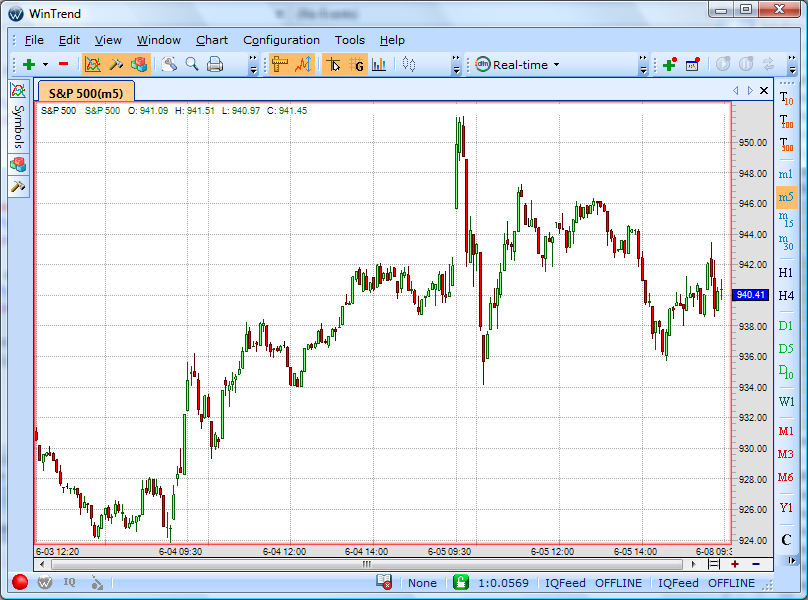Open the Edit menu
808x600 pixels.
point(69,40)
